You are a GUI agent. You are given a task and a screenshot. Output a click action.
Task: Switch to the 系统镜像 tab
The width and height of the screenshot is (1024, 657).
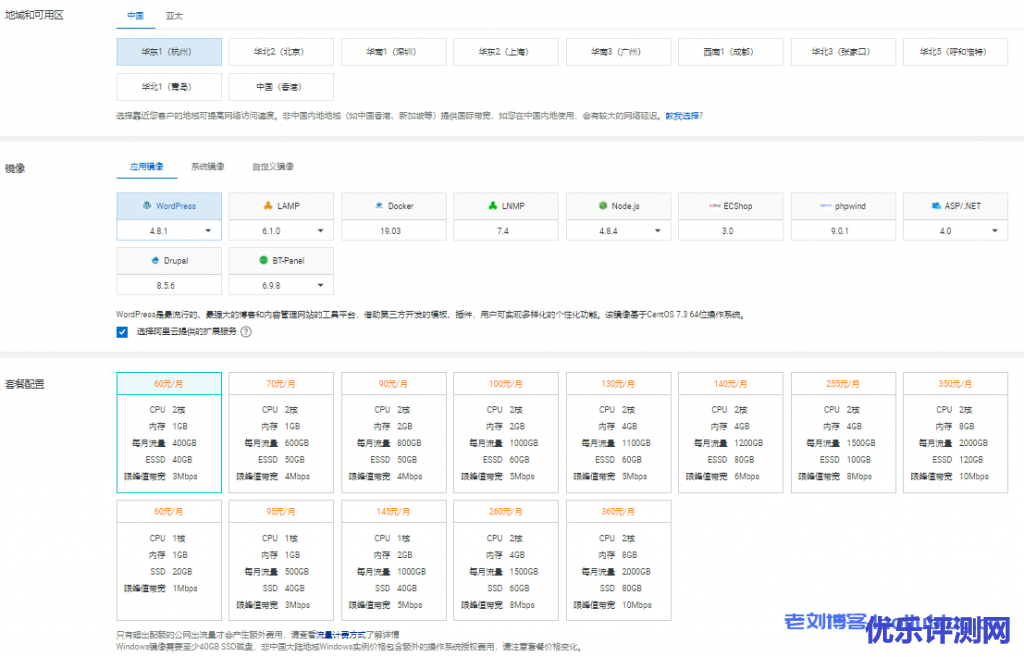click(208, 166)
